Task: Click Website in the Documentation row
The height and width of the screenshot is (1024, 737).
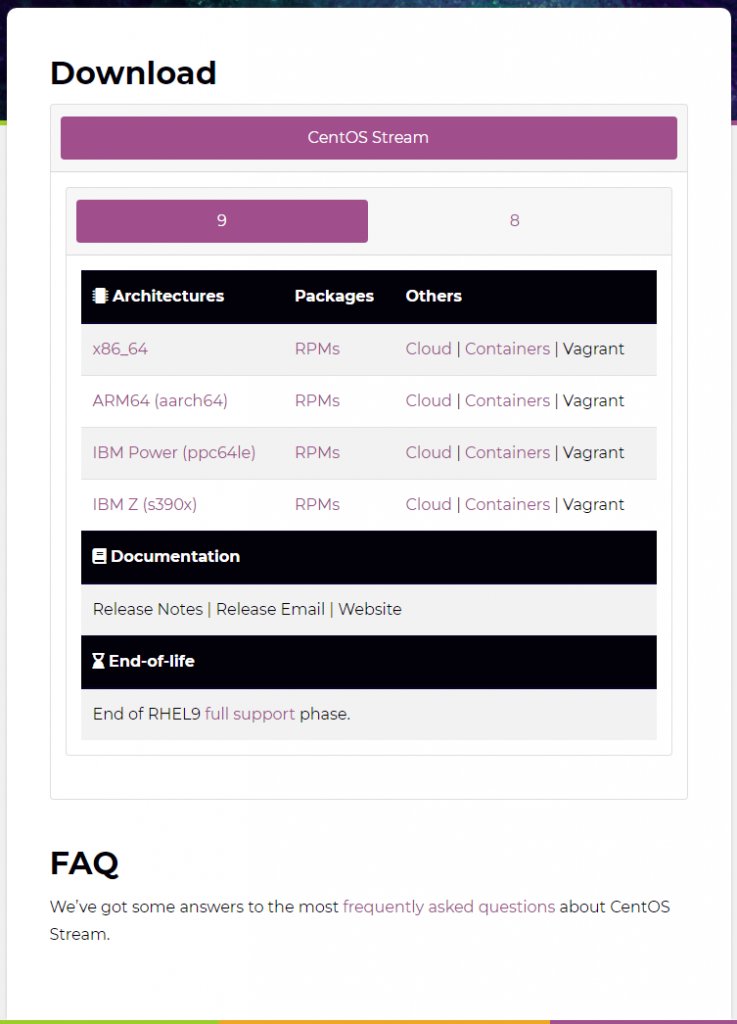Action: pos(370,609)
